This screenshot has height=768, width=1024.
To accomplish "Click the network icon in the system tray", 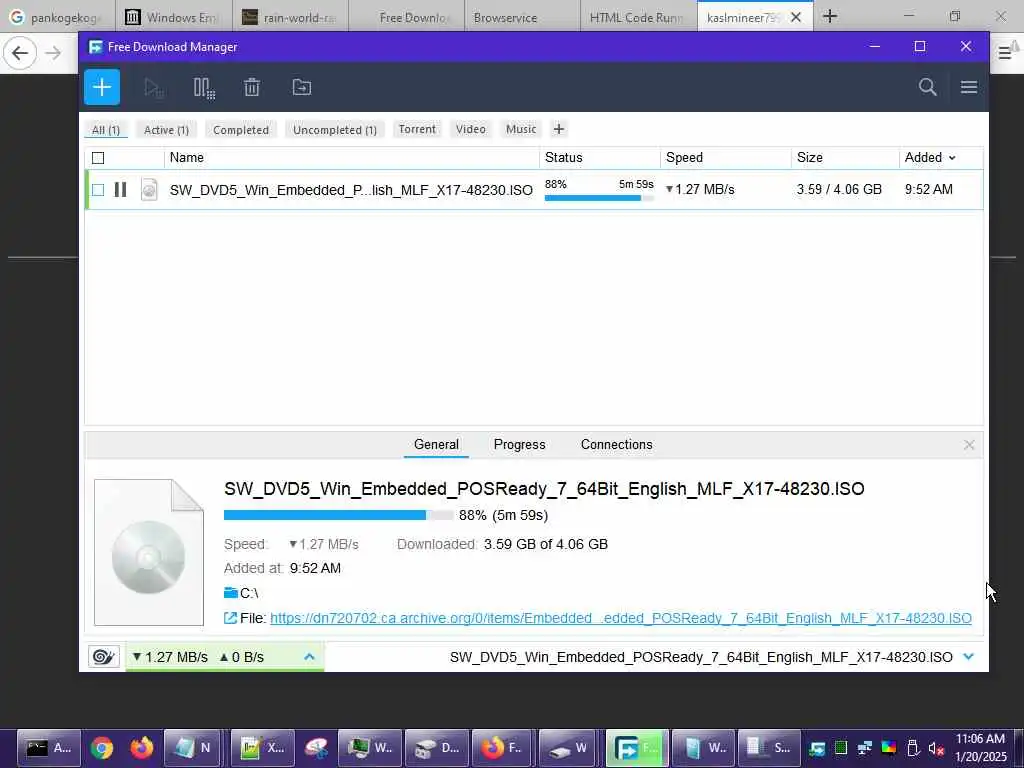I will point(865,748).
